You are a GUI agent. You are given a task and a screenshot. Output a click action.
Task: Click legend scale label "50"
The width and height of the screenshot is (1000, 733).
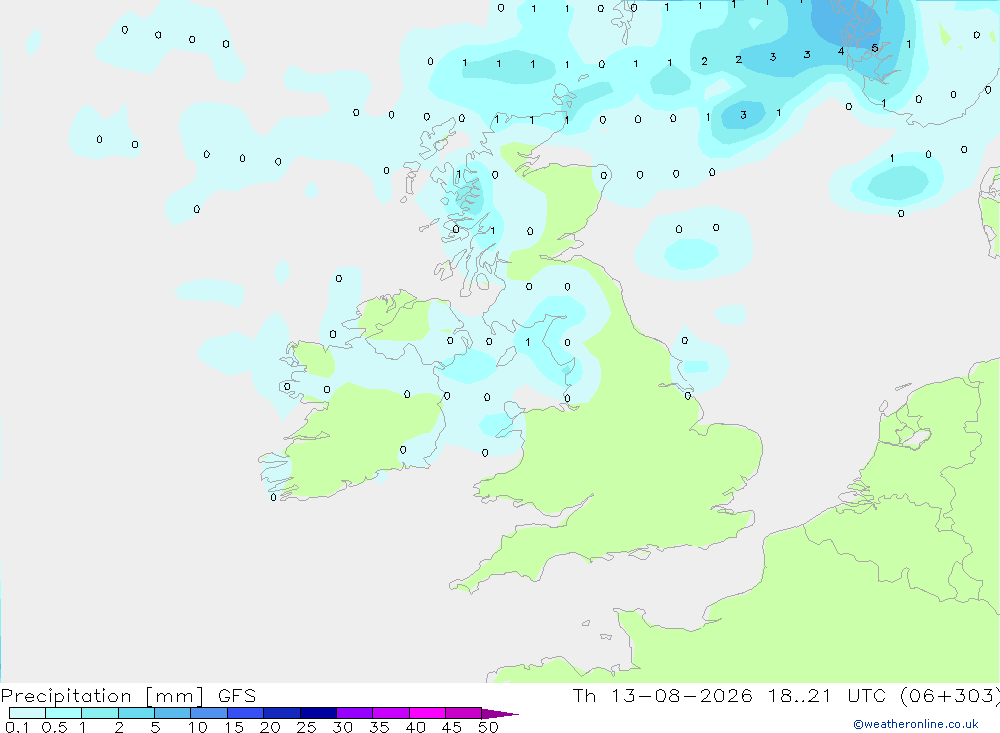tap(488, 727)
